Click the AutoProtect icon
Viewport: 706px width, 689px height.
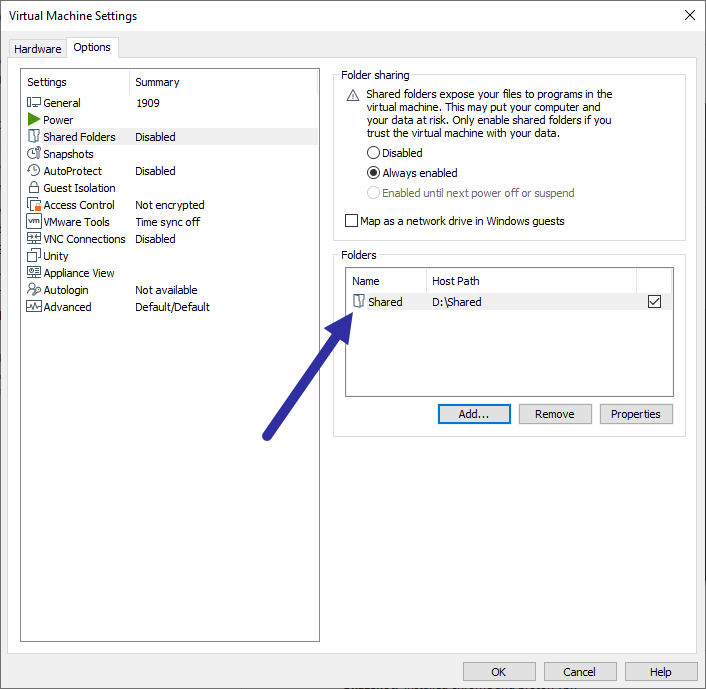[x=34, y=170]
